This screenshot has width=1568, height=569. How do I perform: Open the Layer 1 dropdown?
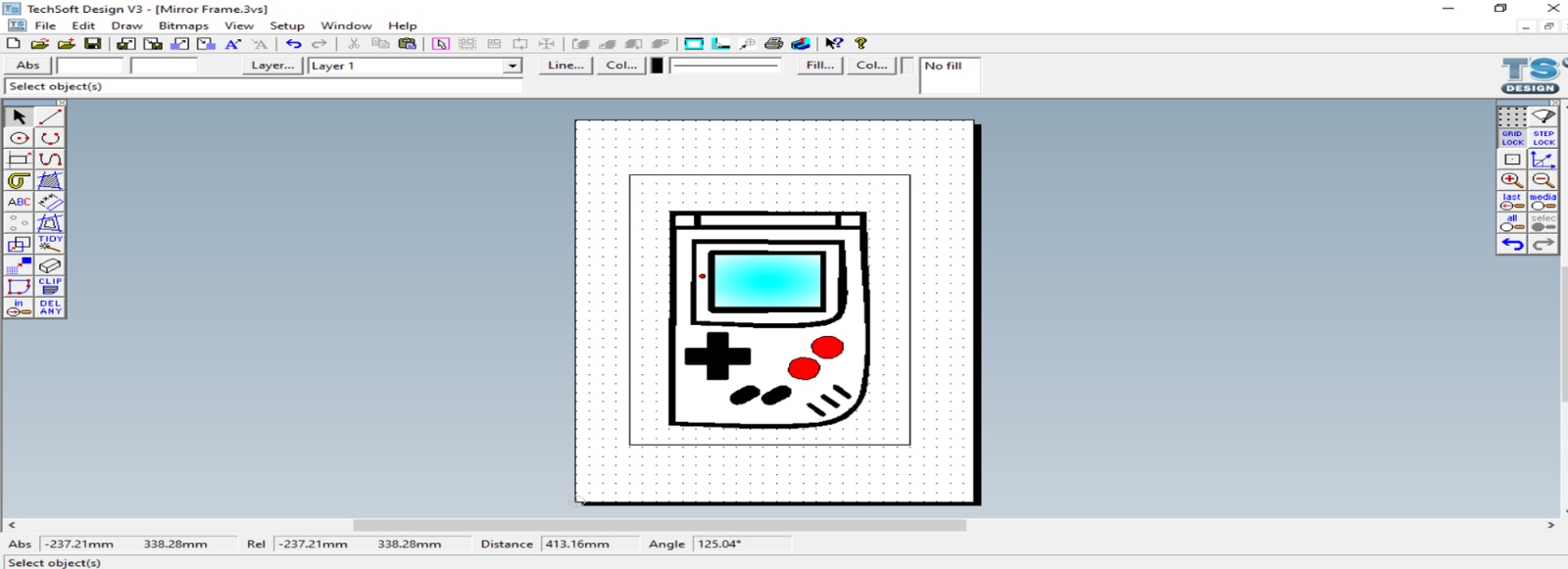coord(512,66)
